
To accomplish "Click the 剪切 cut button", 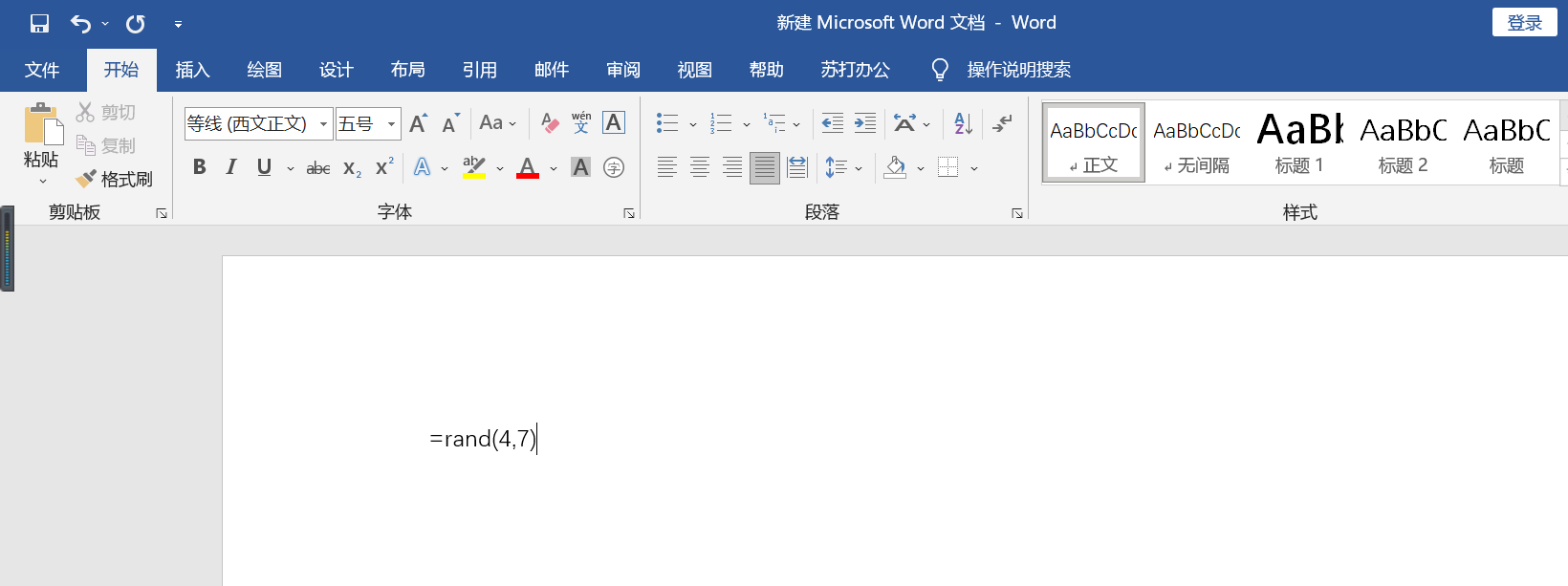I will [x=106, y=113].
